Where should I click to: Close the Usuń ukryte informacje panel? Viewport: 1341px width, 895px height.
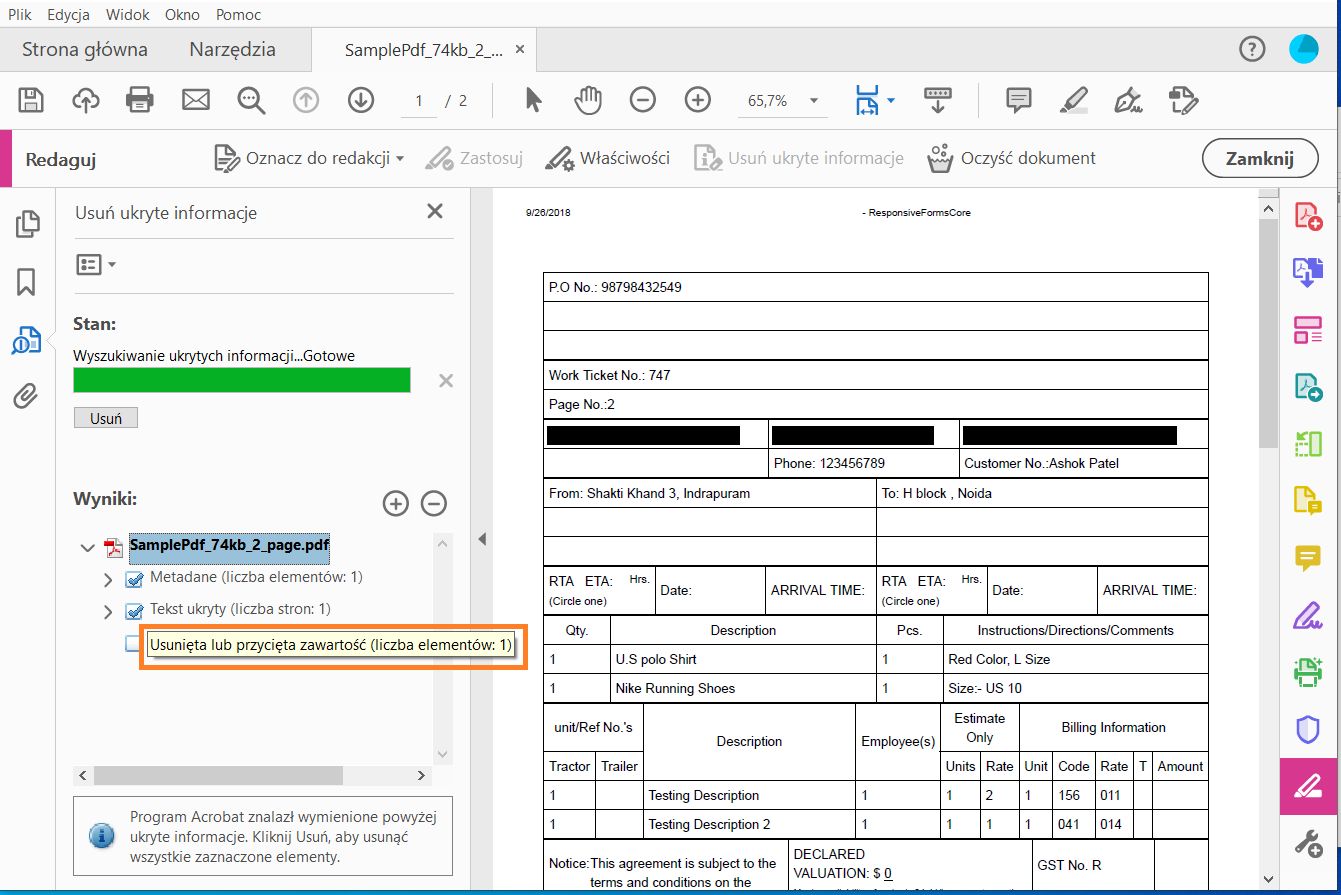pyautogui.click(x=434, y=211)
